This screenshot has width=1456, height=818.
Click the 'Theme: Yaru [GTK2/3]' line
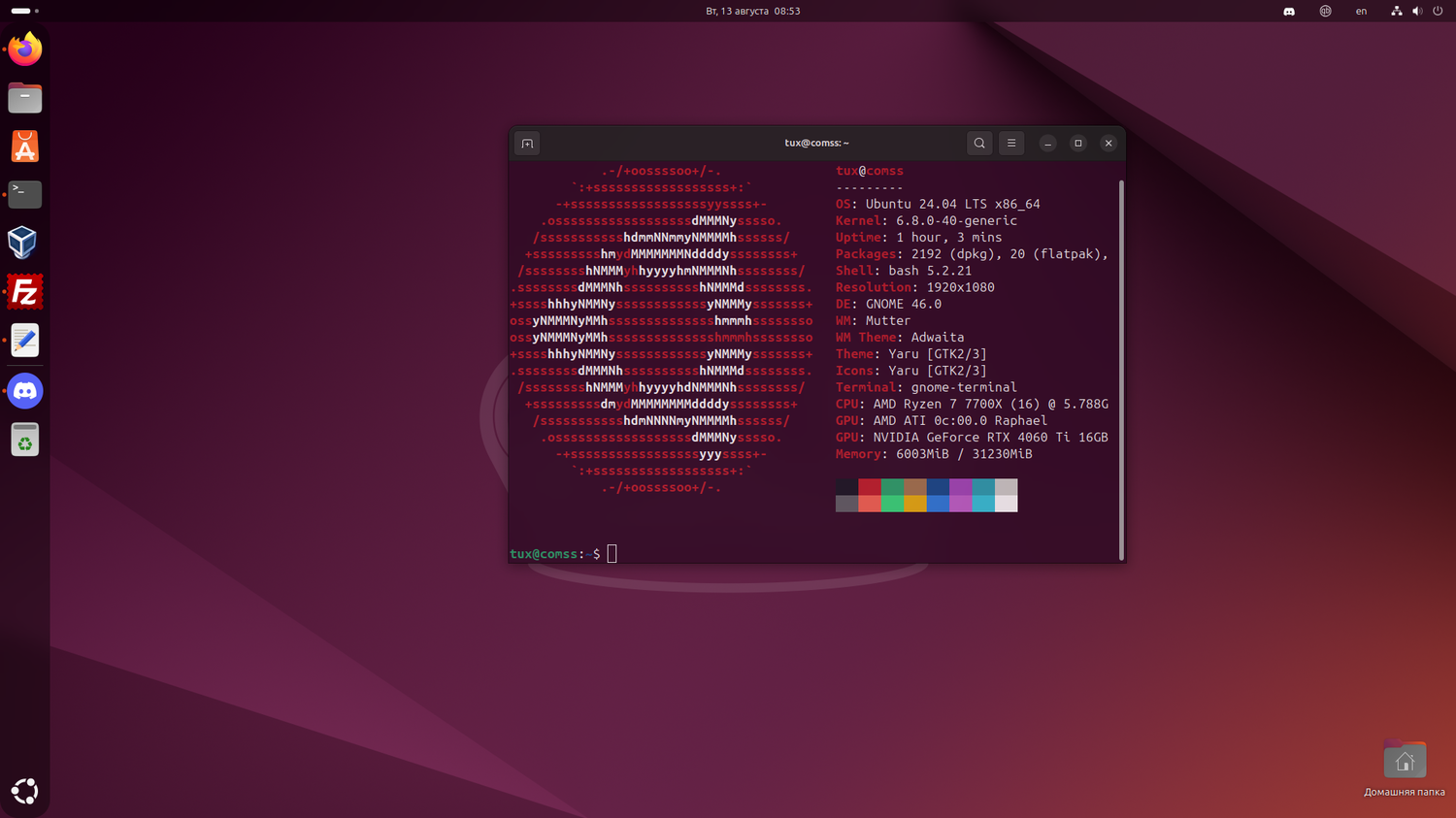(x=911, y=354)
